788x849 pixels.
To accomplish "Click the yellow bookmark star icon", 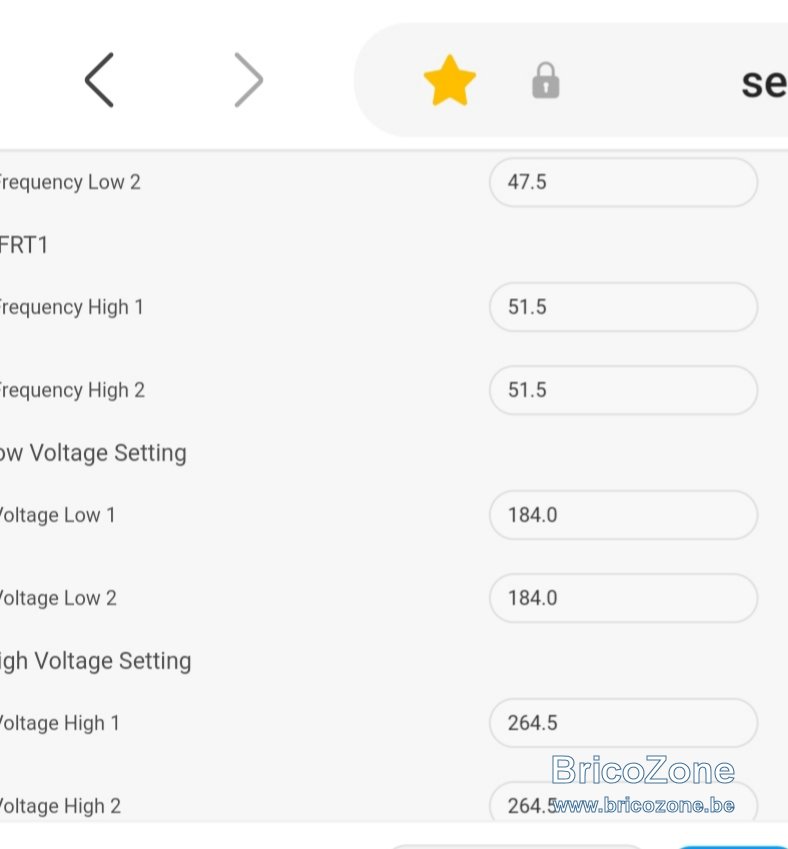I will coord(450,80).
